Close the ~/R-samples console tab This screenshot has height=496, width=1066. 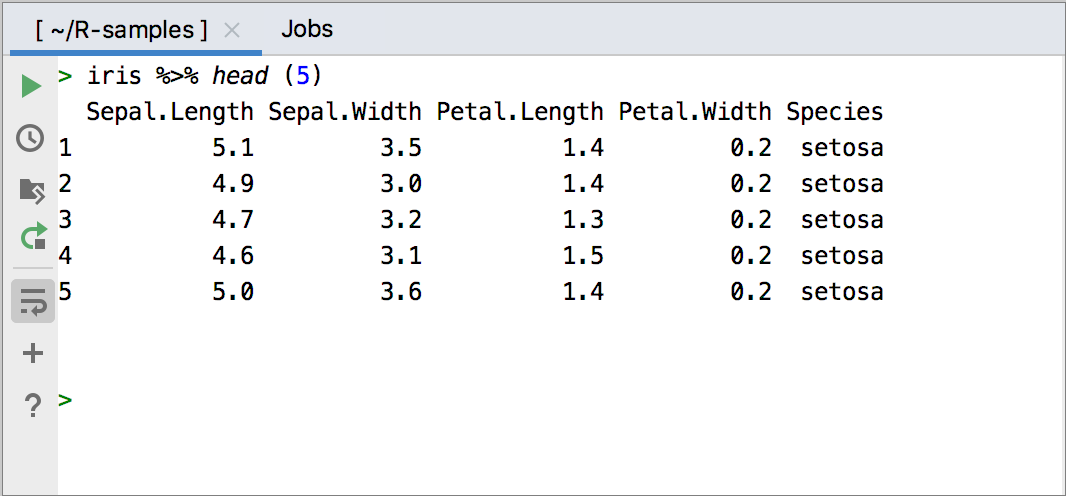(232, 30)
